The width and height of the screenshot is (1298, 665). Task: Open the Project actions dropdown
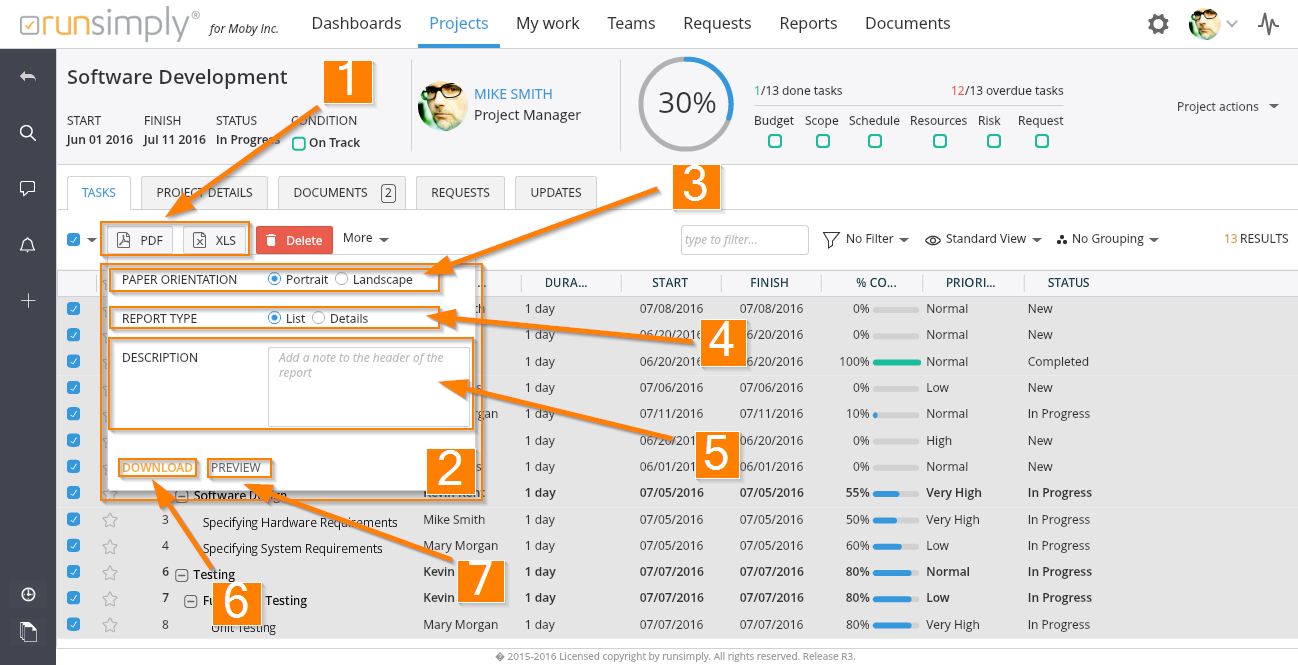pos(1227,107)
